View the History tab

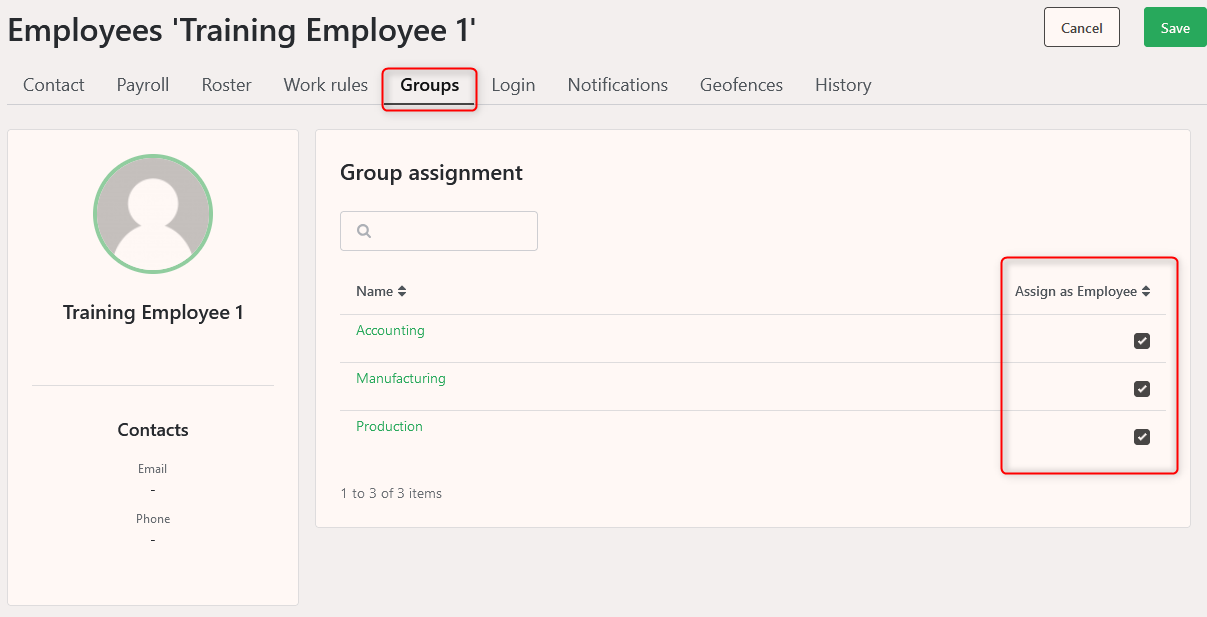(x=843, y=85)
